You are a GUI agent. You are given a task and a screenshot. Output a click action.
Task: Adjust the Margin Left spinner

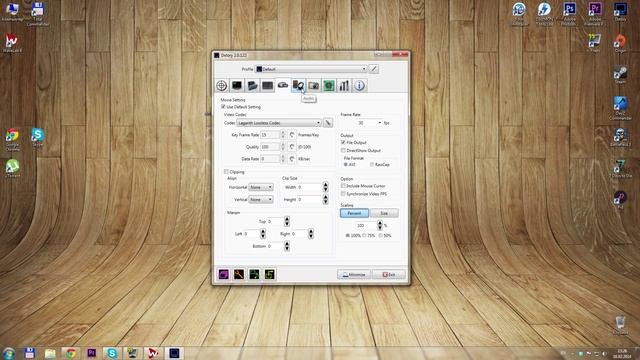[263, 234]
